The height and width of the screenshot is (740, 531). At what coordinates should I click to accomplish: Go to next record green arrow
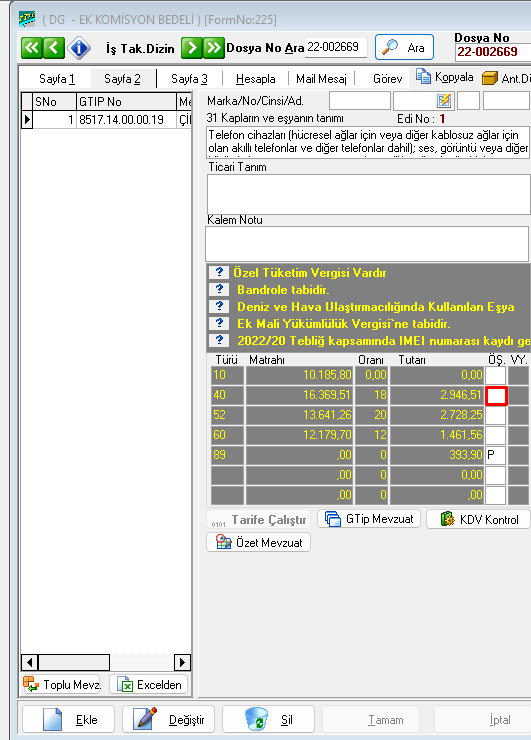click(x=192, y=48)
